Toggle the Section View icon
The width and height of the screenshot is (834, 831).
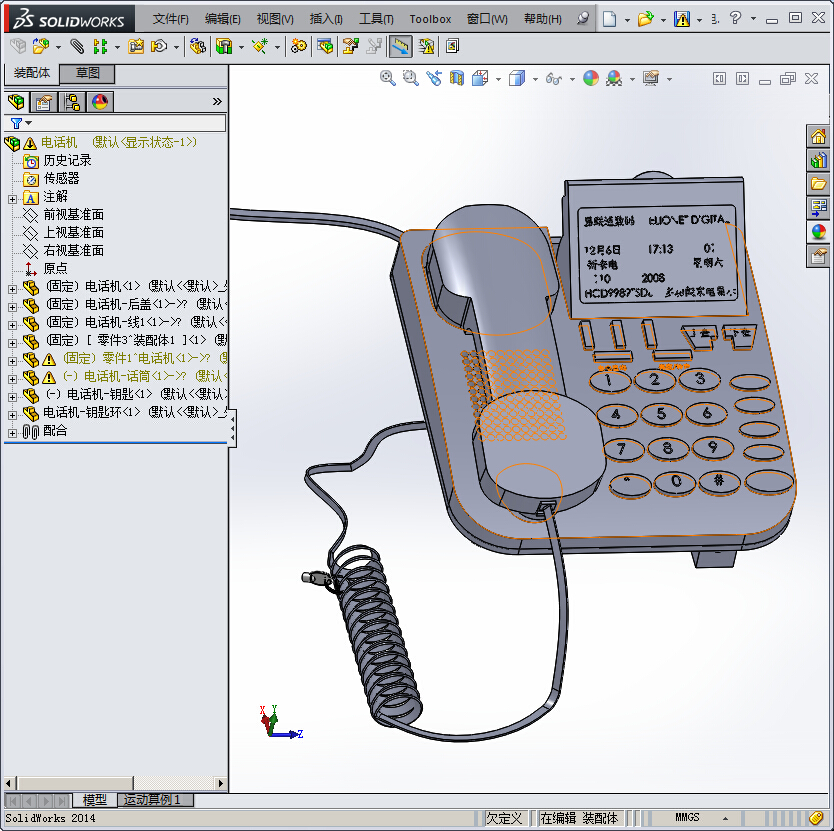[x=456, y=79]
